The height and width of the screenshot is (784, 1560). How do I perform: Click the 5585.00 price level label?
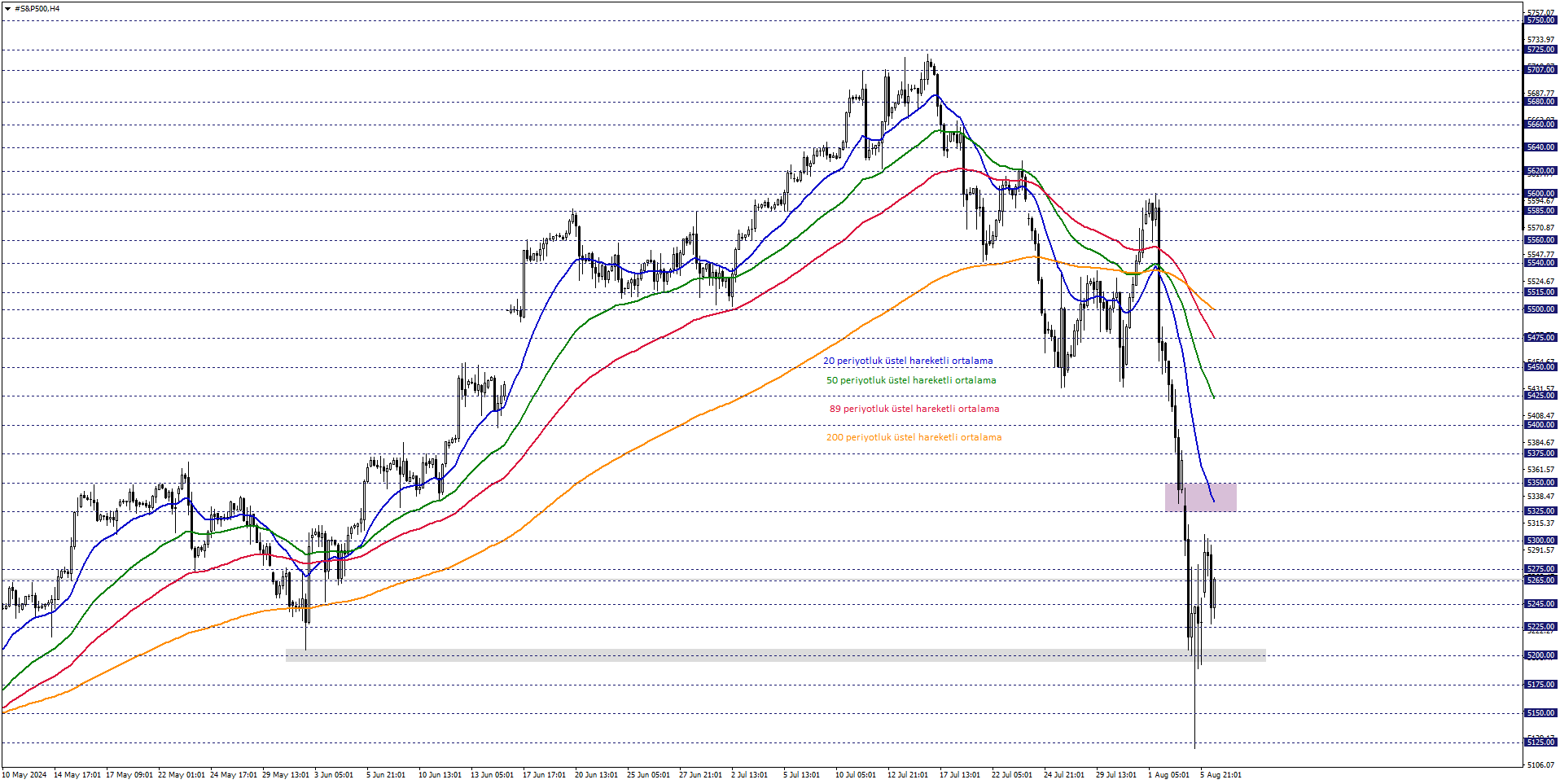pos(1540,211)
